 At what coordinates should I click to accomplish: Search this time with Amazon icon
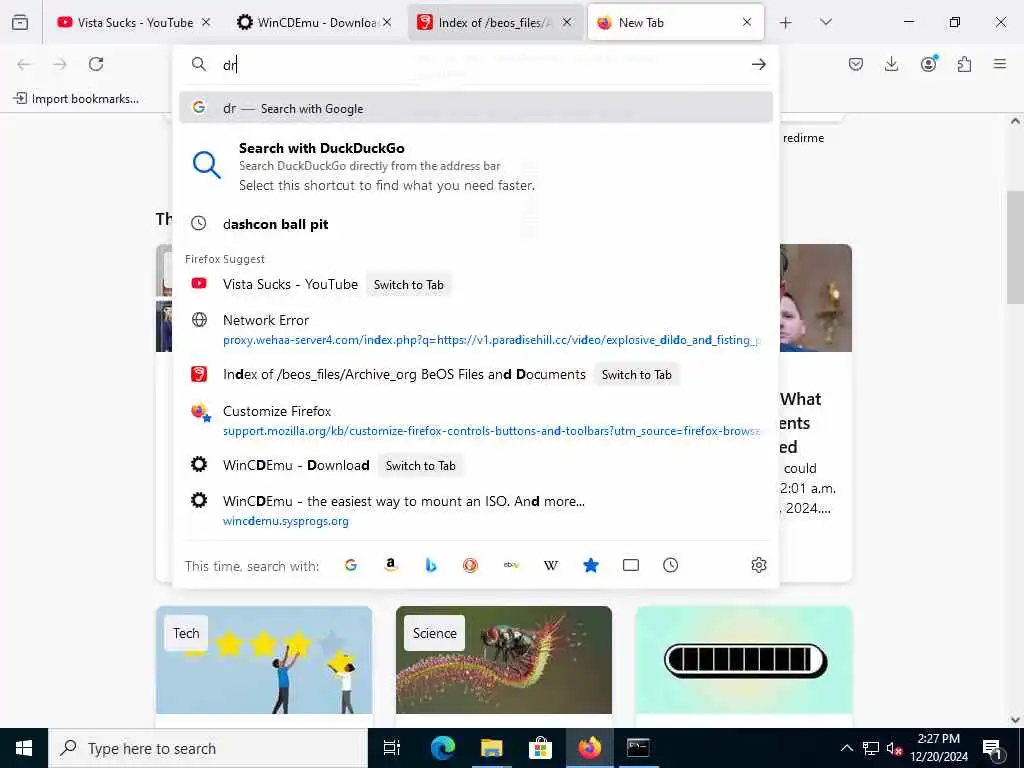coord(391,565)
